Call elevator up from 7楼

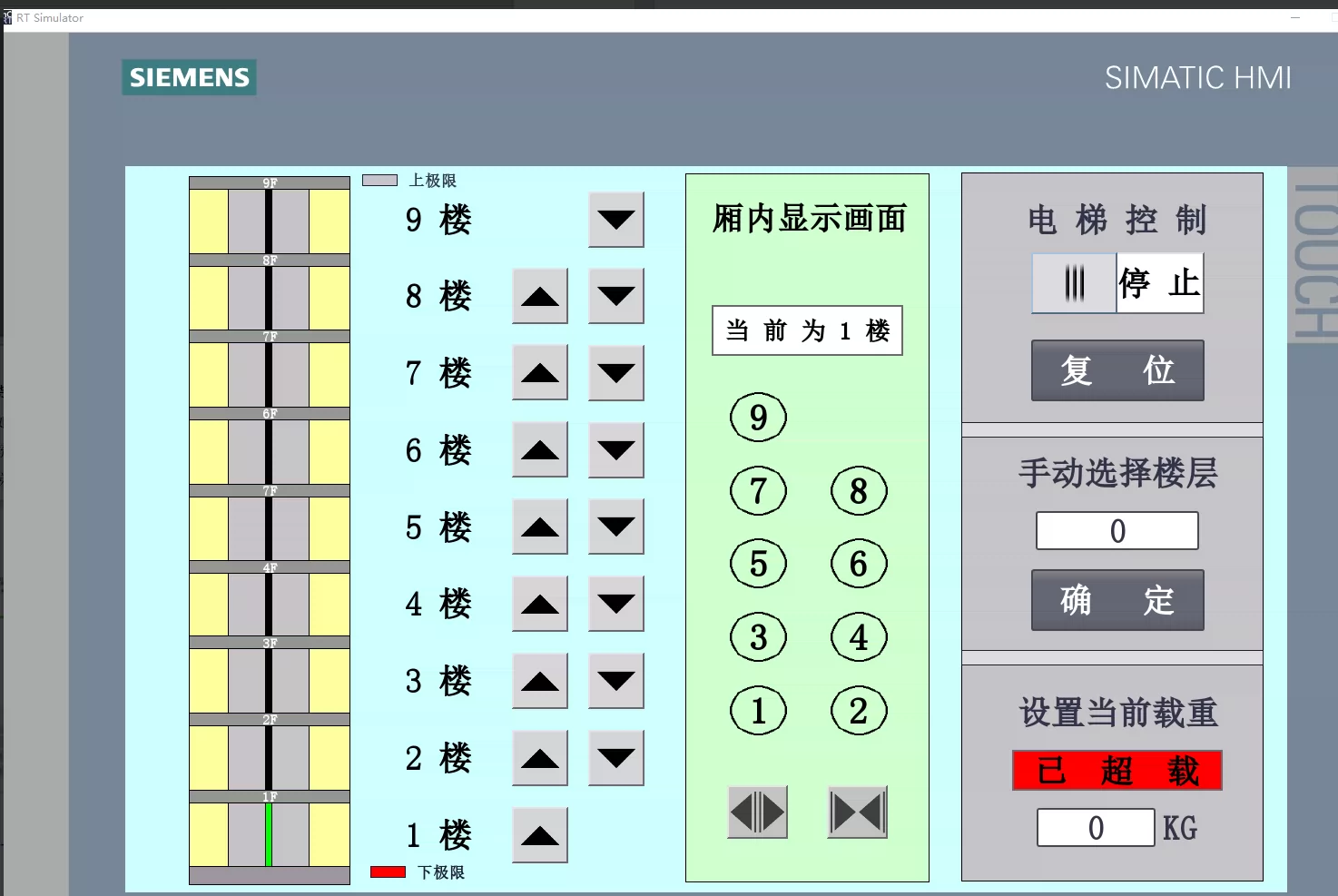540,372
